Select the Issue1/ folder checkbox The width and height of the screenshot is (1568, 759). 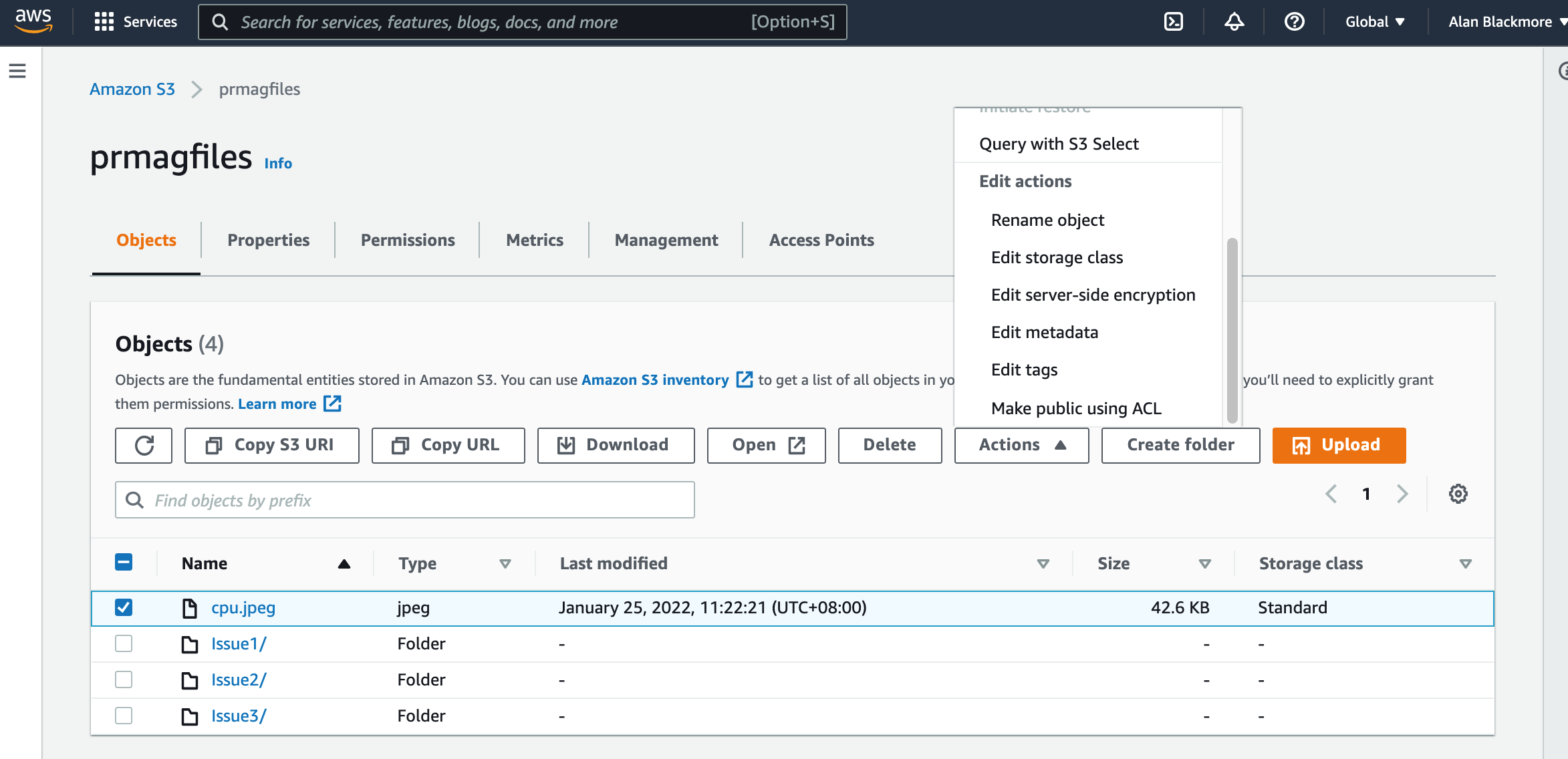[123, 643]
